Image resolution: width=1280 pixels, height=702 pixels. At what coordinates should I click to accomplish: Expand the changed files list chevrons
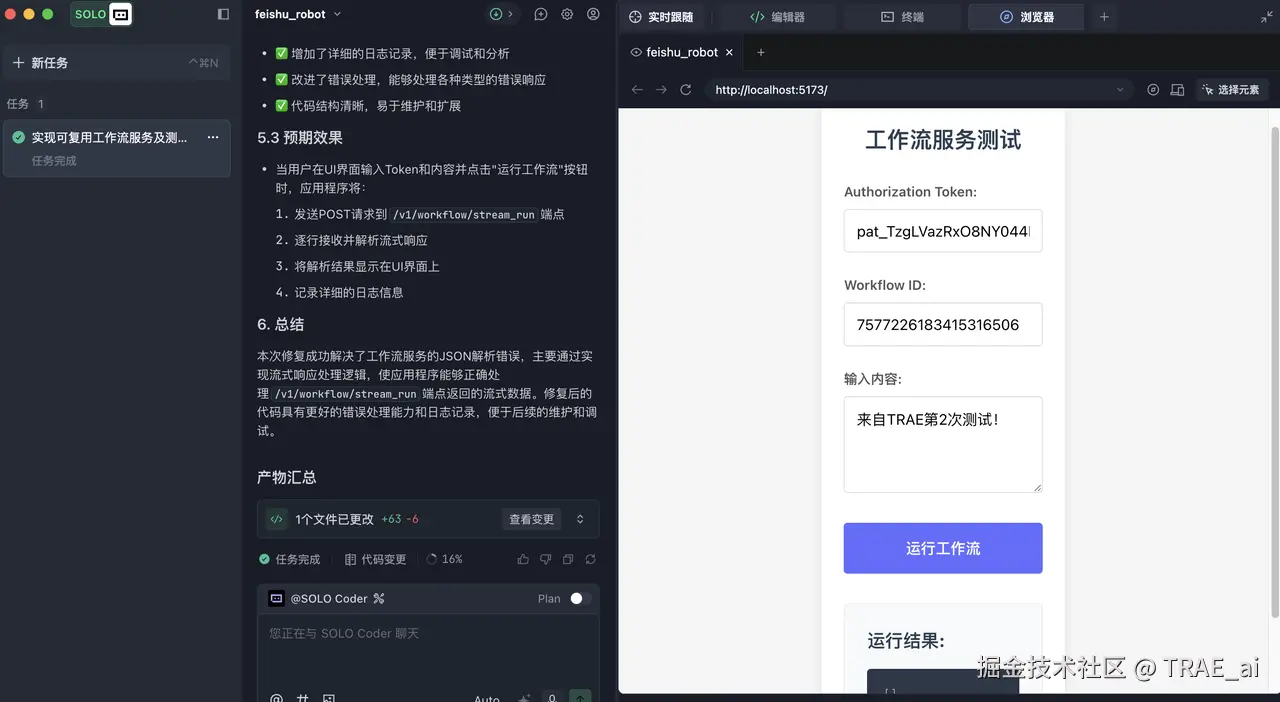pyautogui.click(x=580, y=519)
